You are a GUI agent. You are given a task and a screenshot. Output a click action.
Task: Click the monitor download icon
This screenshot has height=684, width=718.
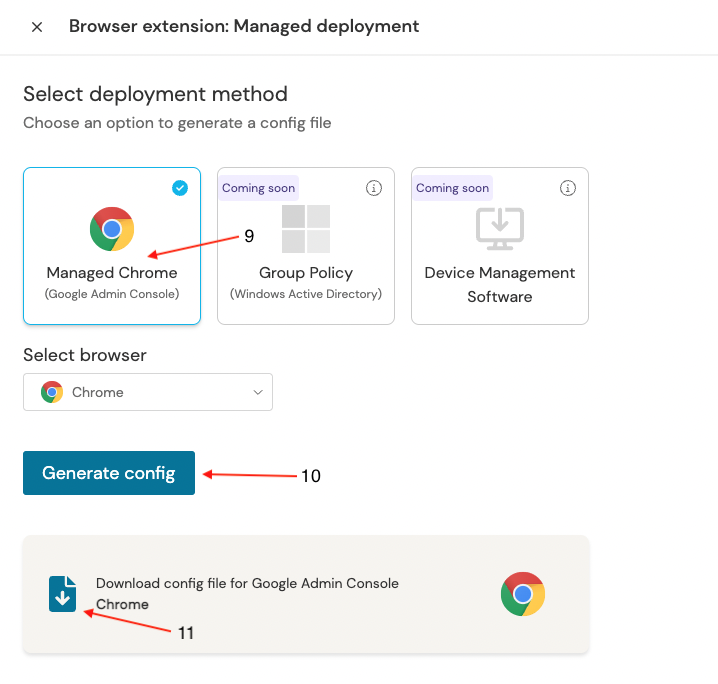[500, 228]
